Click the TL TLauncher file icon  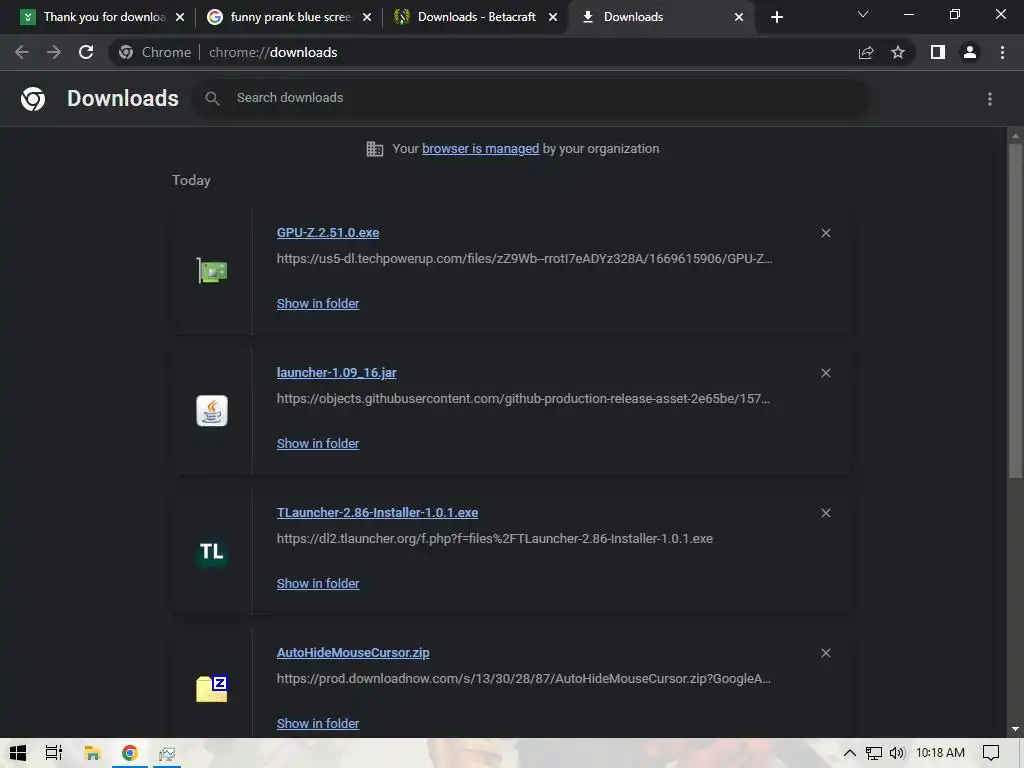point(212,551)
